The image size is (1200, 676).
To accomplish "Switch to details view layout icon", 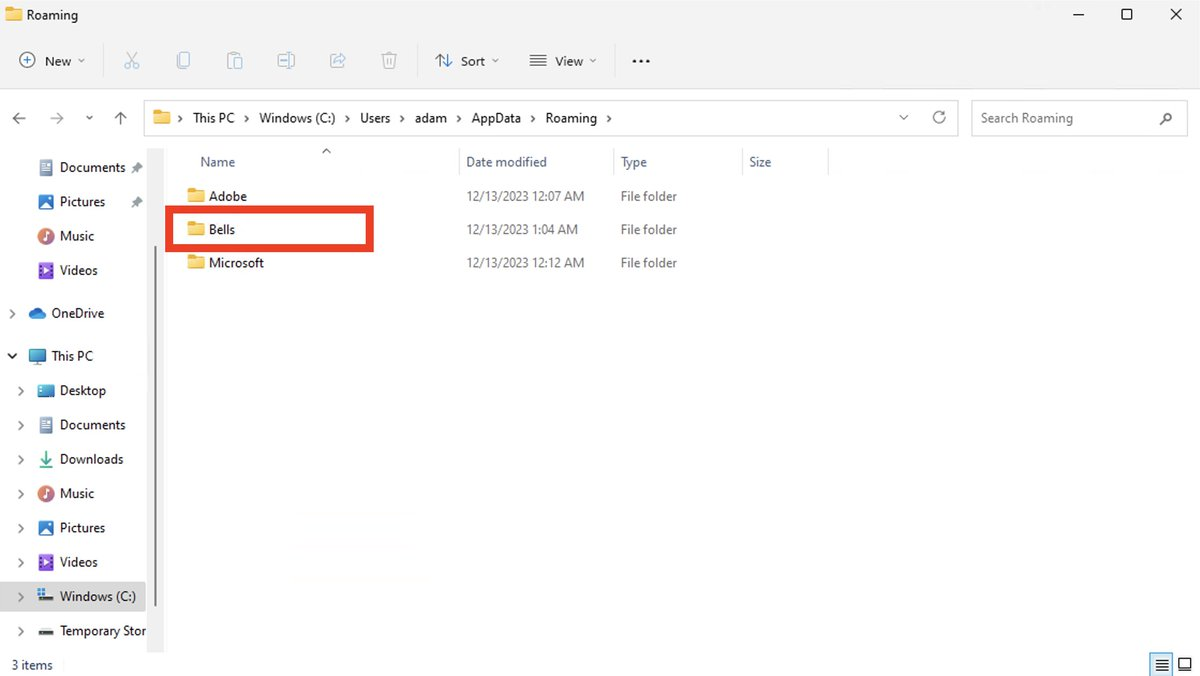I will (x=1161, y=664).
